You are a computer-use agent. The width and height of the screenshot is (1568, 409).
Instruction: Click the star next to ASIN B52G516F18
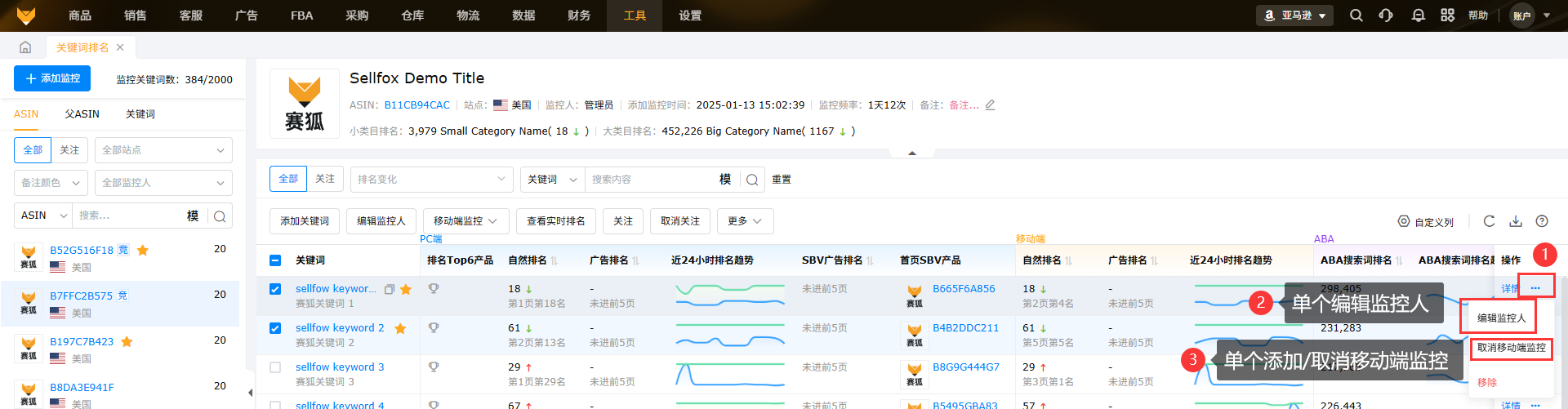[x=143, y=250]
